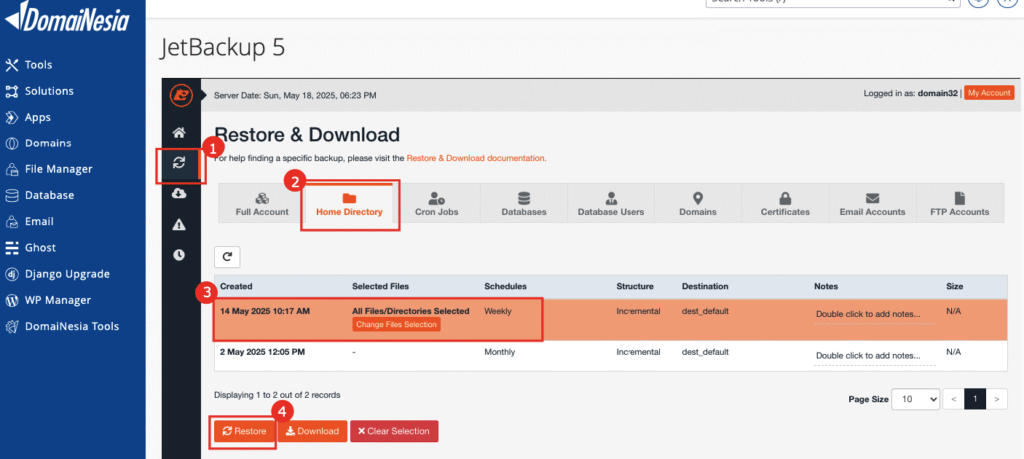
Task: Switch to the Full Account tab
Action: 262,204
